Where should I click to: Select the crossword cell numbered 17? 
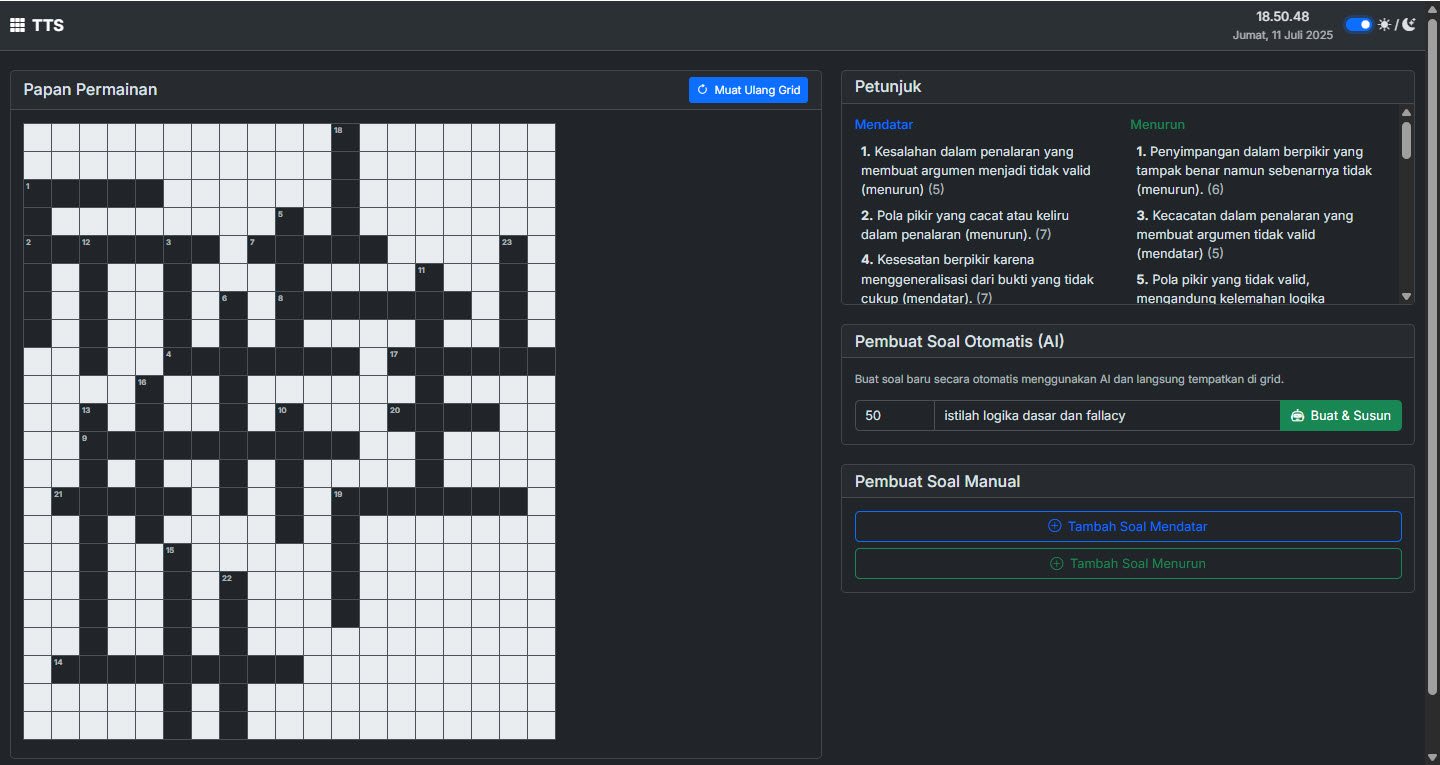pos(401,361)
